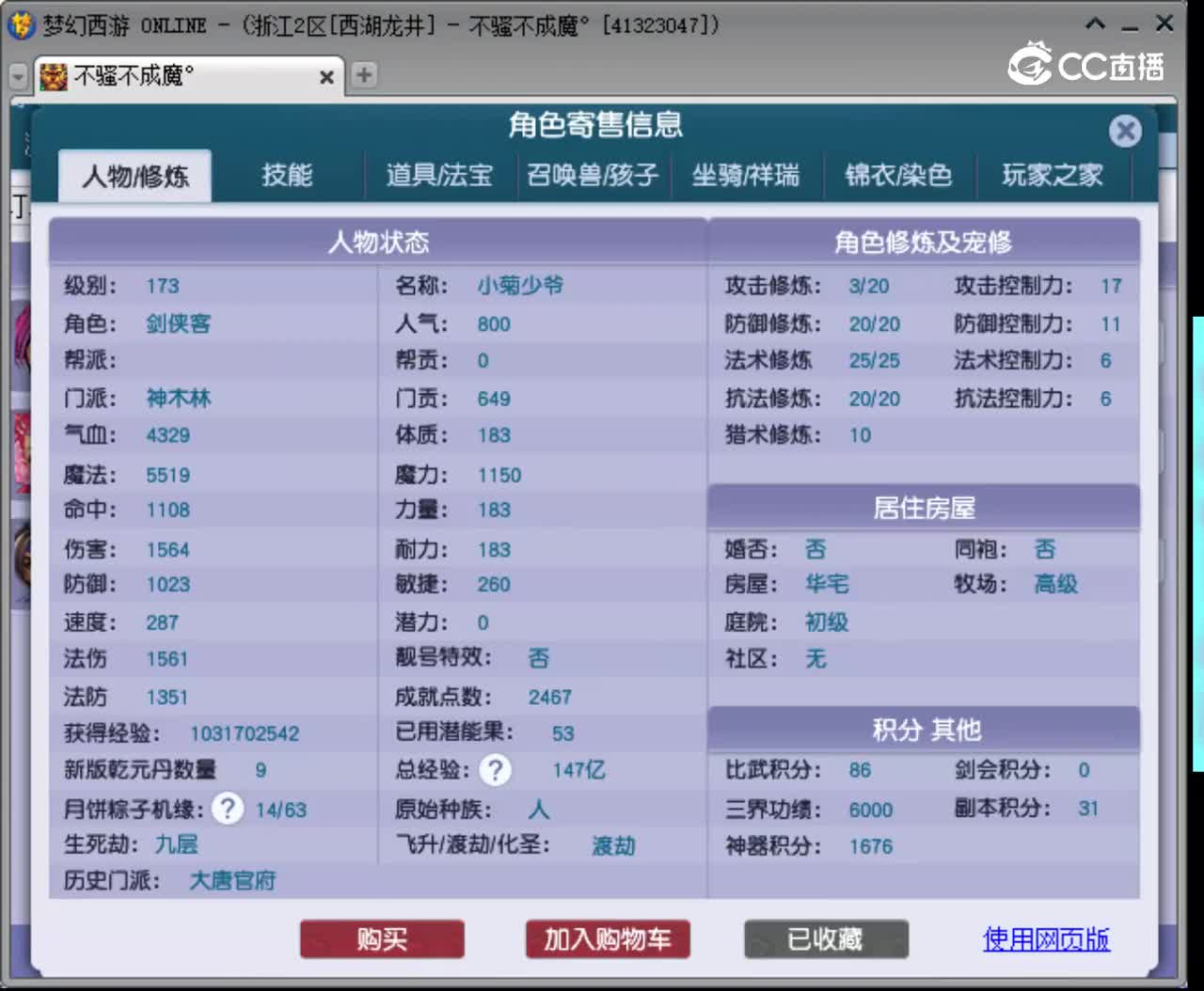The height and width of the screenshot is (991, 1204).
Task: Switch to the 玩家之家 tab
Action: click(1053, 175)
